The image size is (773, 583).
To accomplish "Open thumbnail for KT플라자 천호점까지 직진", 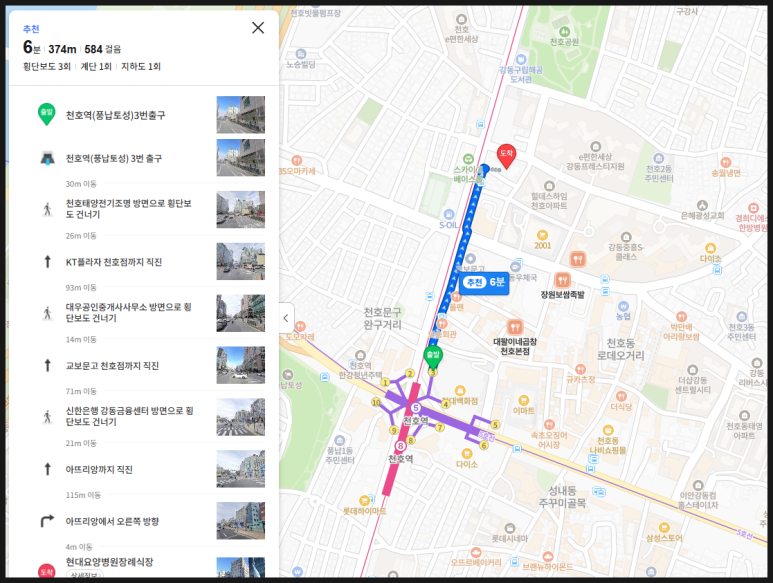I will [241, 261].
